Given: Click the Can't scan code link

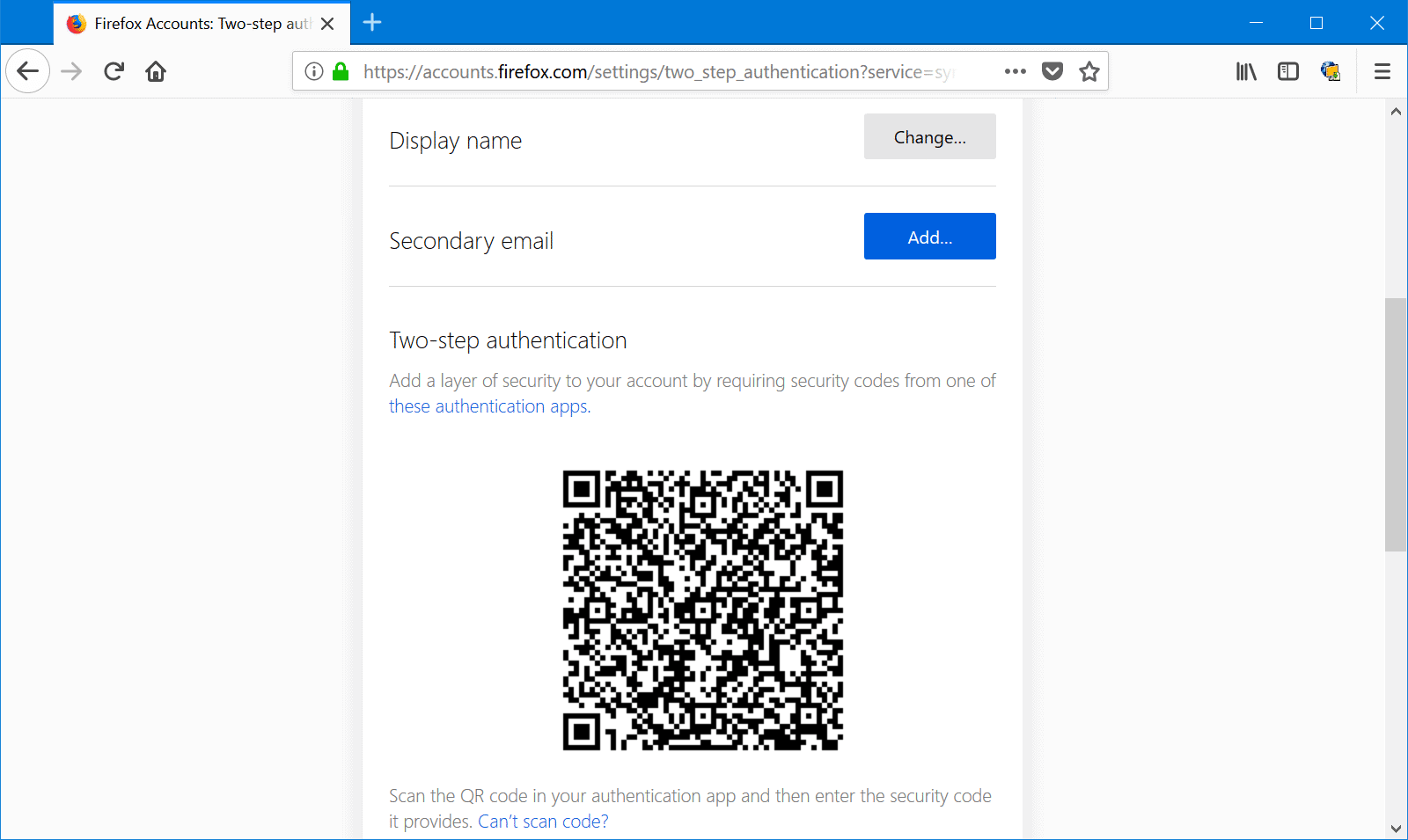Looking at the screenshot, I should pyautogui.click(x=542, y=821).
